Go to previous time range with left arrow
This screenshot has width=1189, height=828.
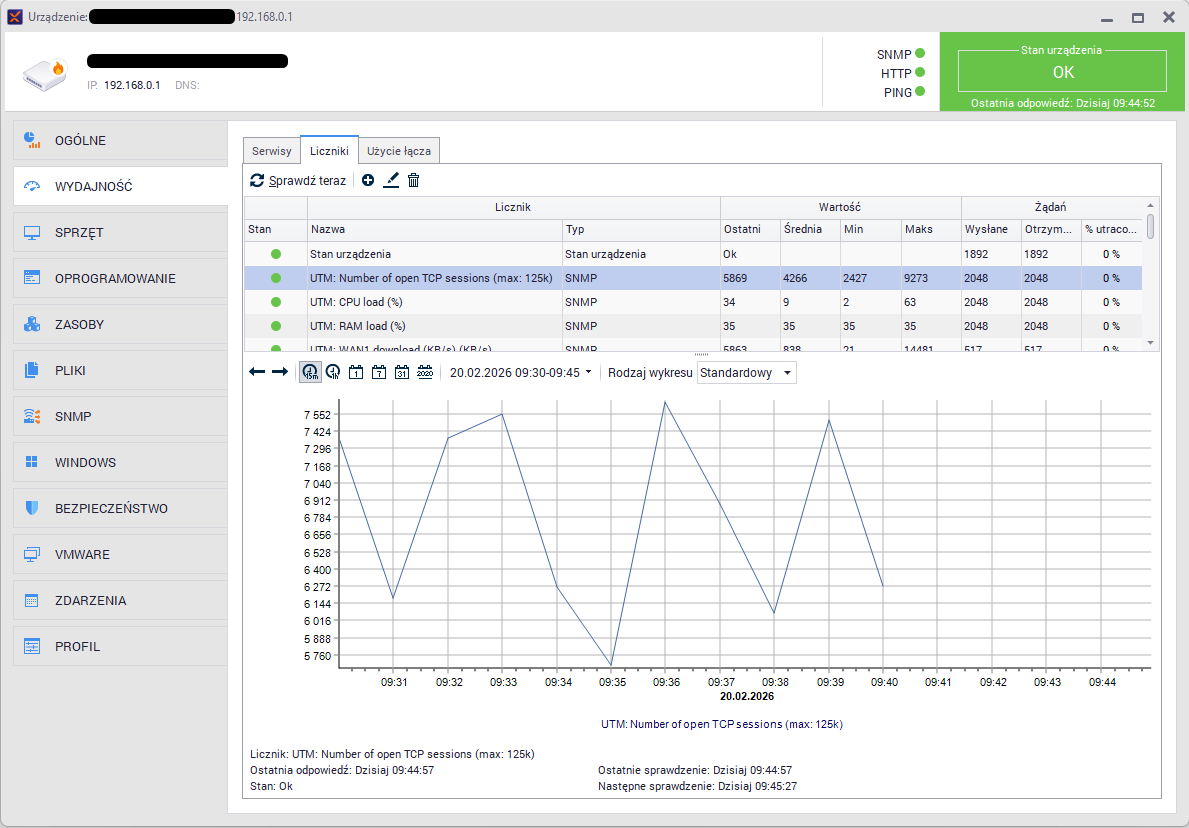[x=257, y=372]
